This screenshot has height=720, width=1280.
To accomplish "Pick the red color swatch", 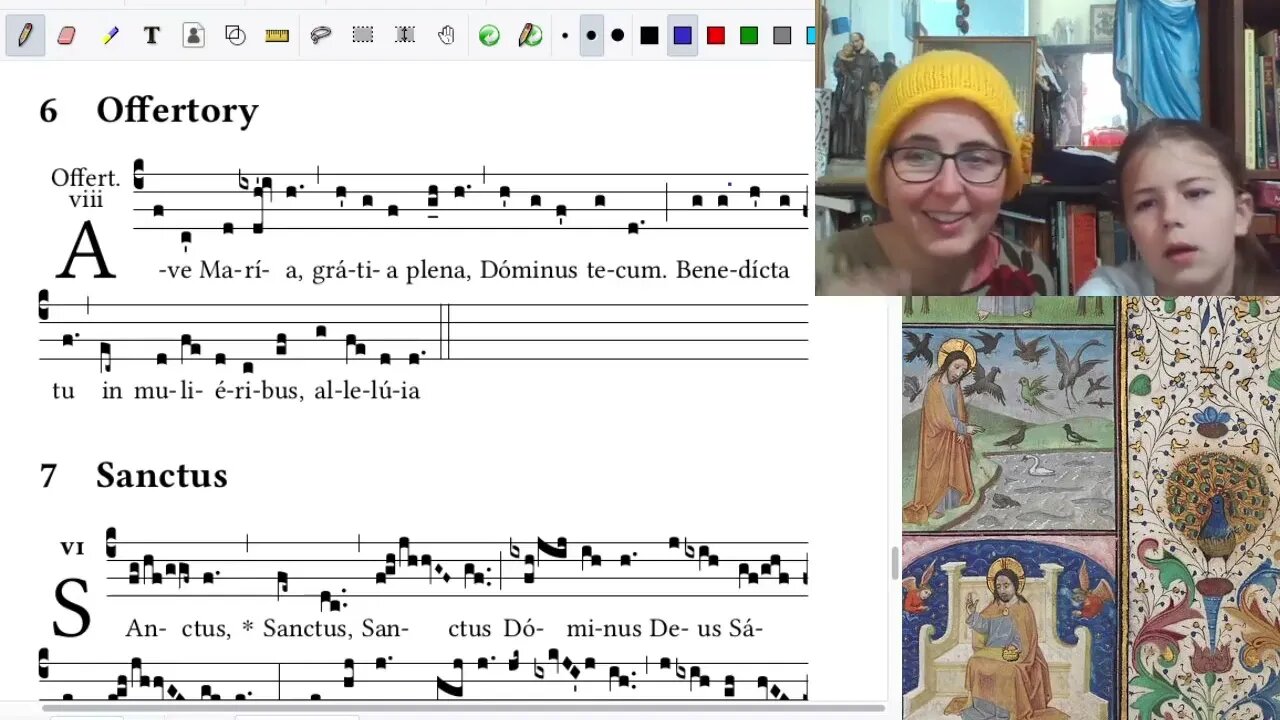I will point(716,36).
